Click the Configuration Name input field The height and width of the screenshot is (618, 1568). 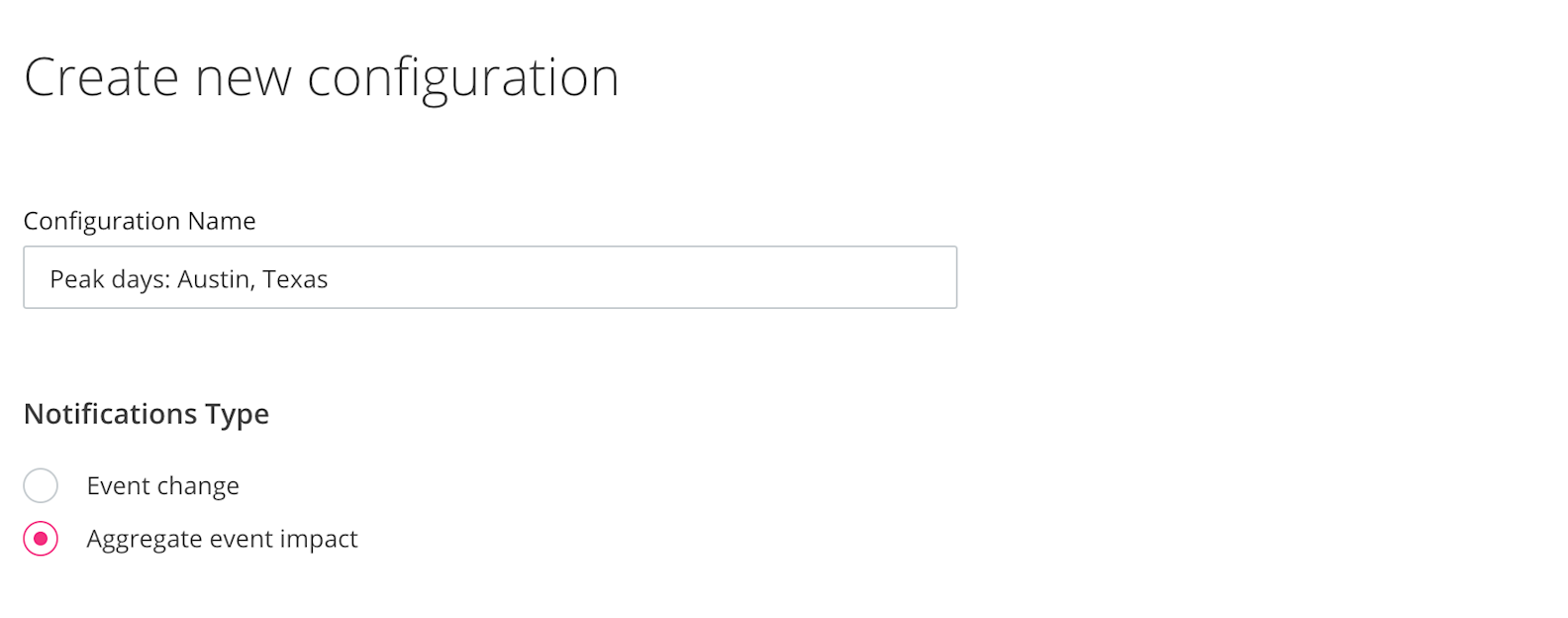[x=489, y=277]
